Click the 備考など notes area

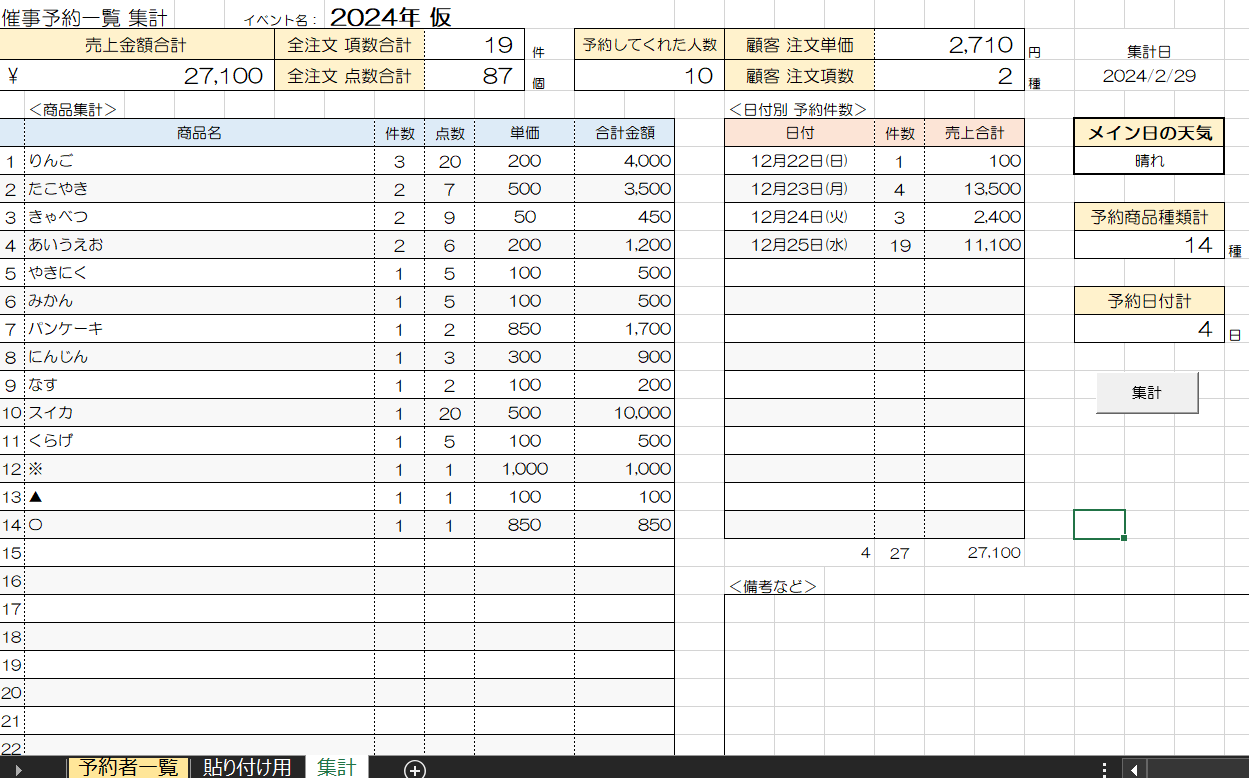pyautogui.click(x=985, y=670)
